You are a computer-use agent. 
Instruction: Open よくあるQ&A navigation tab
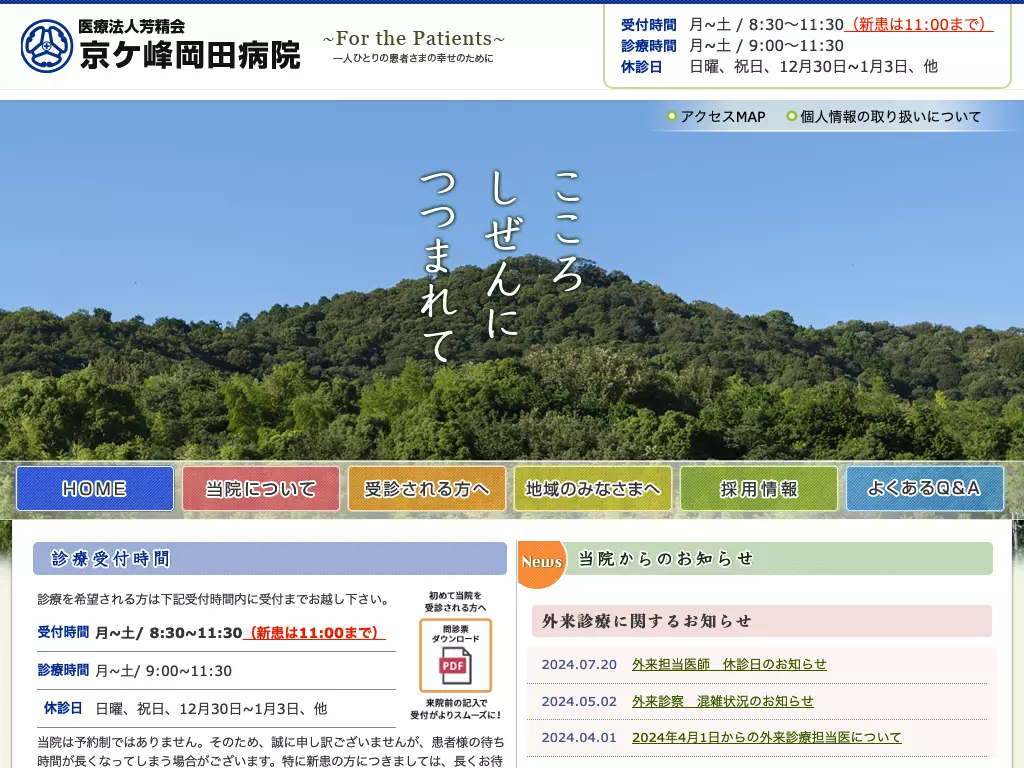[x=925, y=488]
